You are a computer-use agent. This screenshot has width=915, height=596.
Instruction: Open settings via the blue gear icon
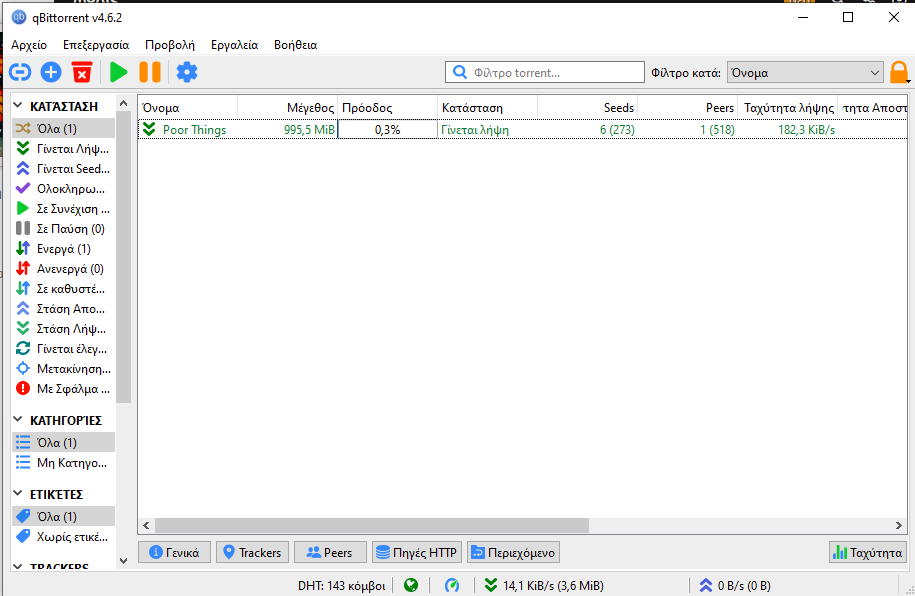point(187,72)
